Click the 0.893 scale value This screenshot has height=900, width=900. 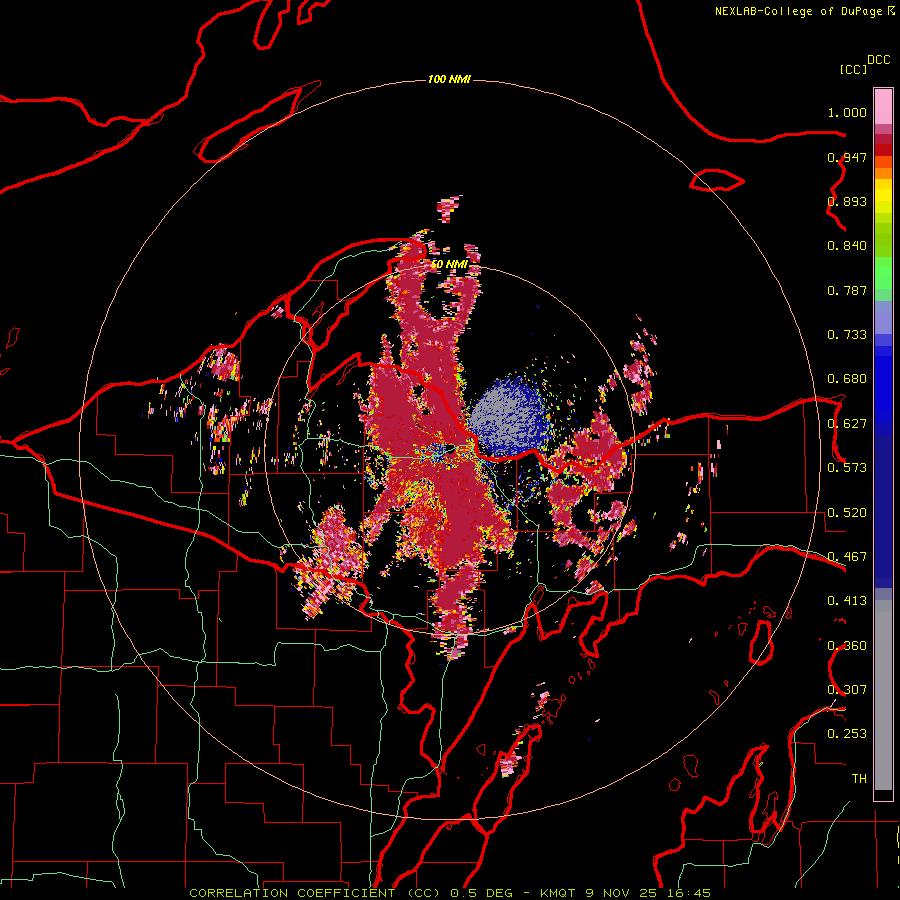847,201
